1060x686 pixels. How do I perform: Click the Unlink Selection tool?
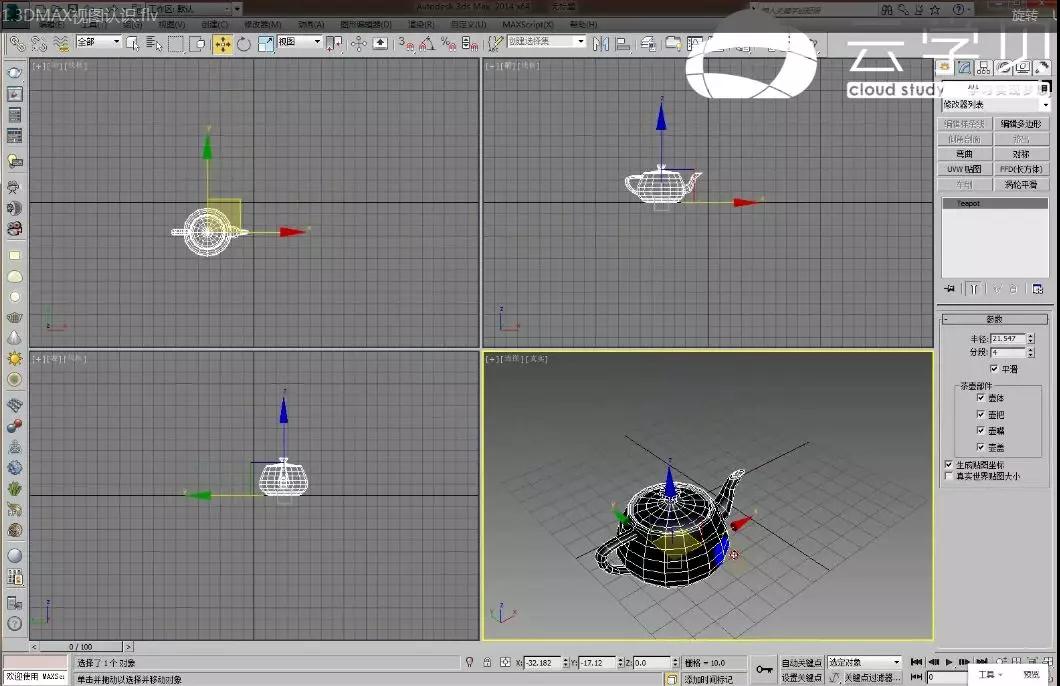[39, 45]
